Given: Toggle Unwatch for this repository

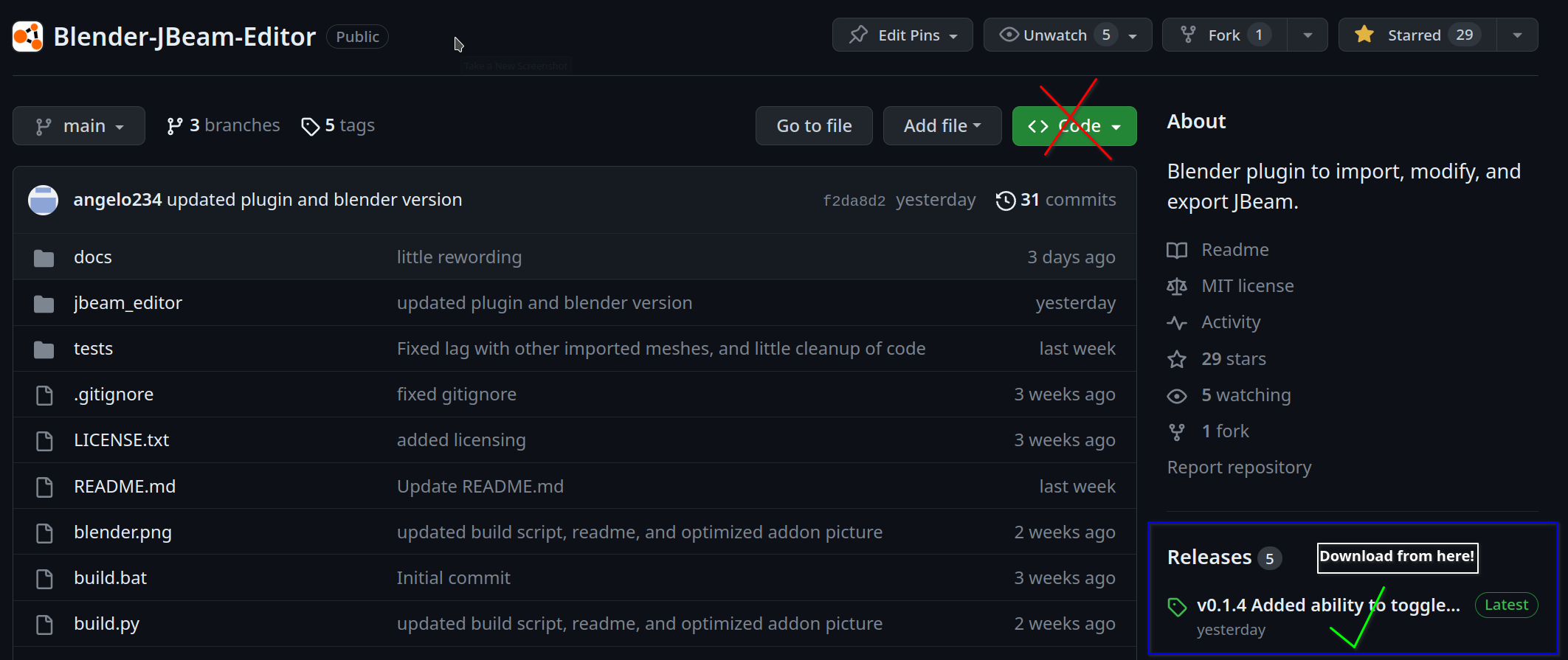Looking at the screenshot, I should pyautogui.click(x=1055, y=35).
